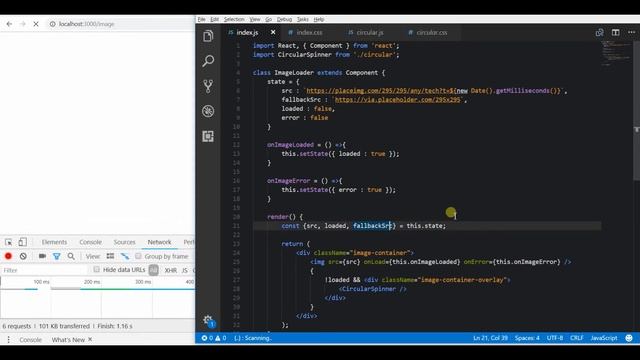This screenshot has height=360, width=640.
Task: Switch to the circular.css editor tab
Action: click(432, 32)
